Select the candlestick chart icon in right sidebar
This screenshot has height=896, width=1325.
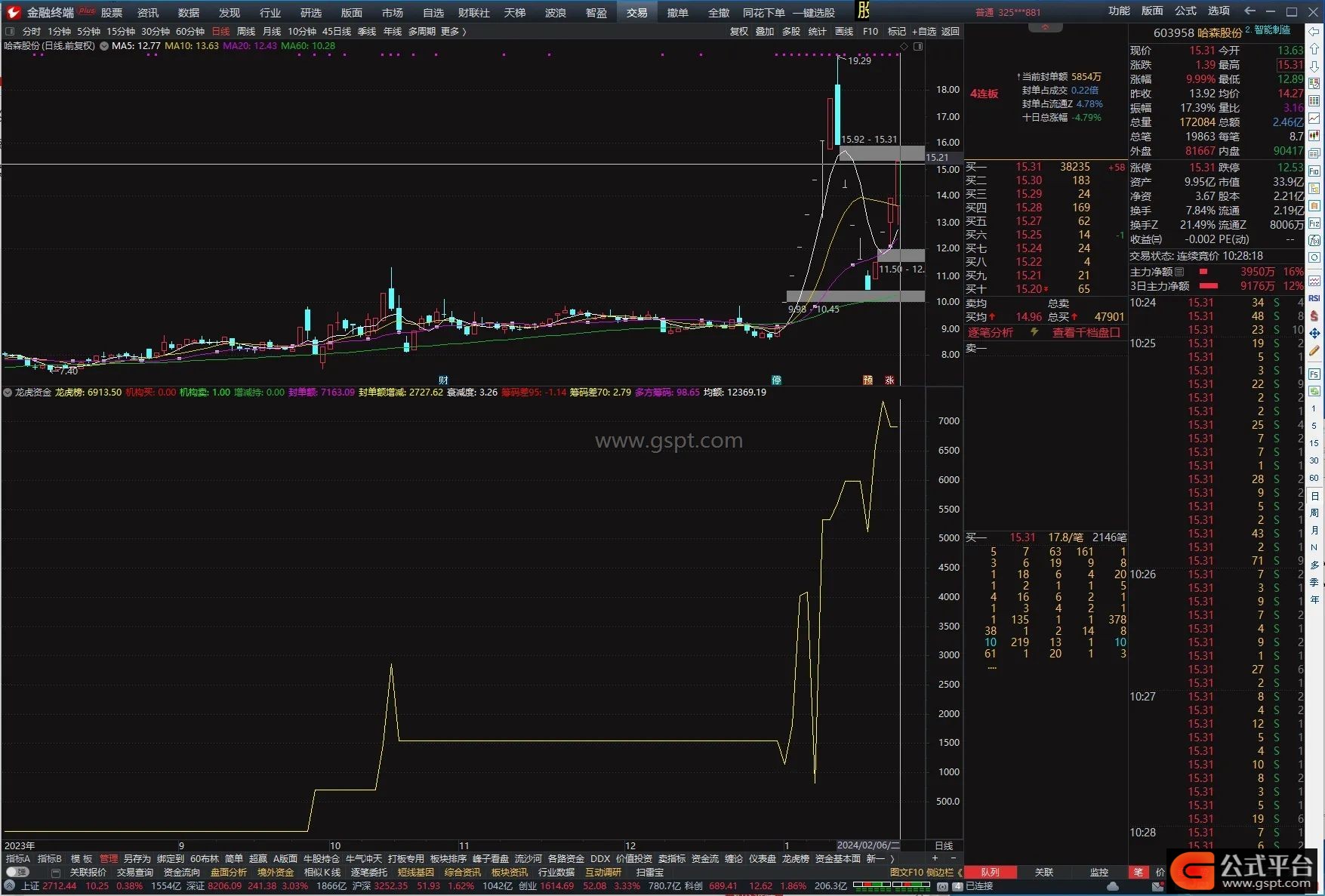click(1314, 136)
